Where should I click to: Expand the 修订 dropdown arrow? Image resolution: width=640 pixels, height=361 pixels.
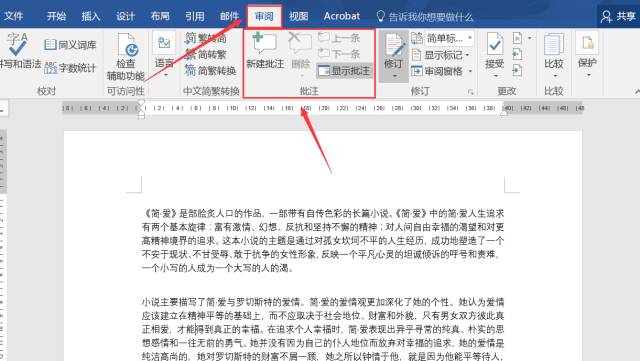point(394,76)
